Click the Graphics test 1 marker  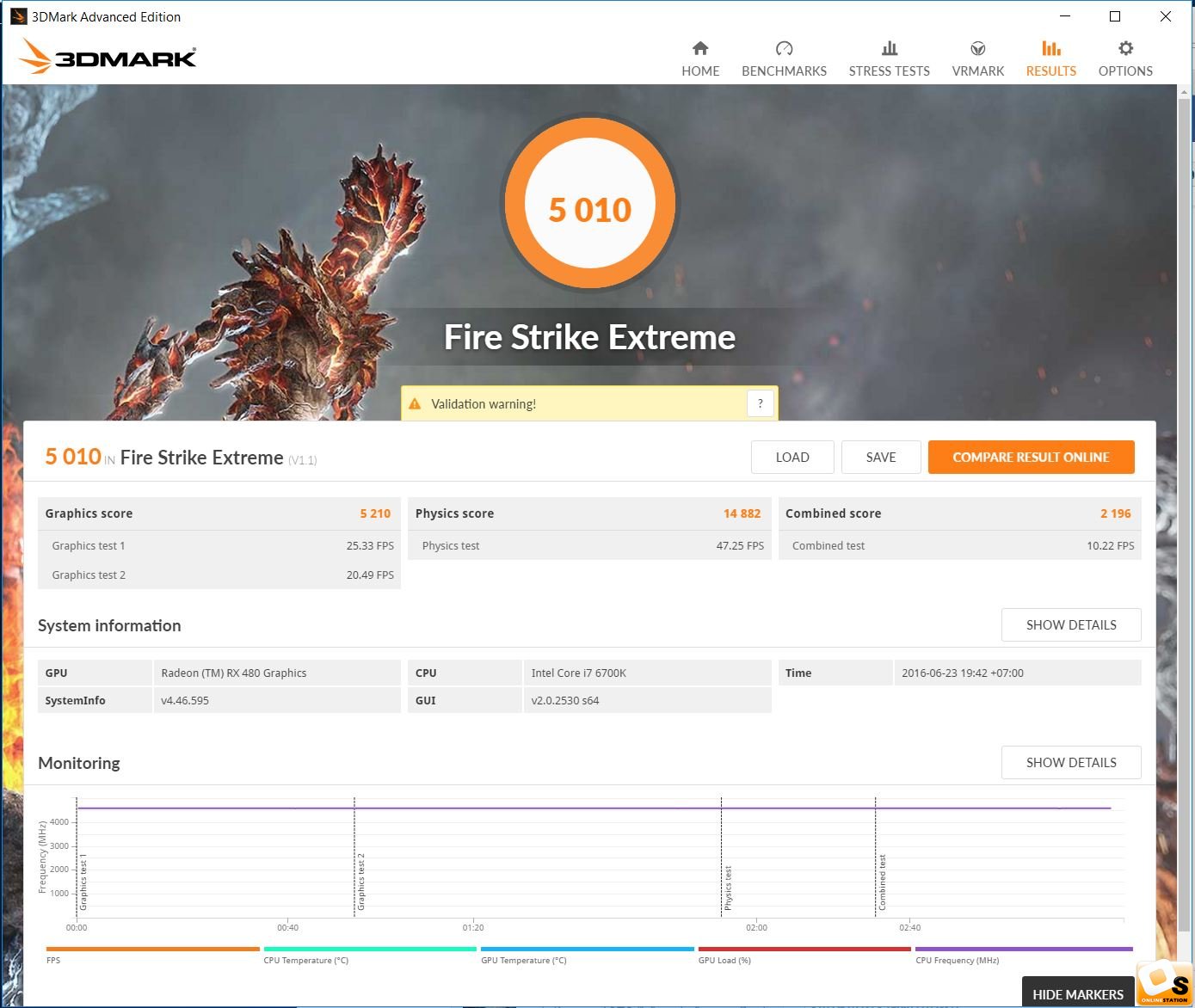click(x=77, y=857)
